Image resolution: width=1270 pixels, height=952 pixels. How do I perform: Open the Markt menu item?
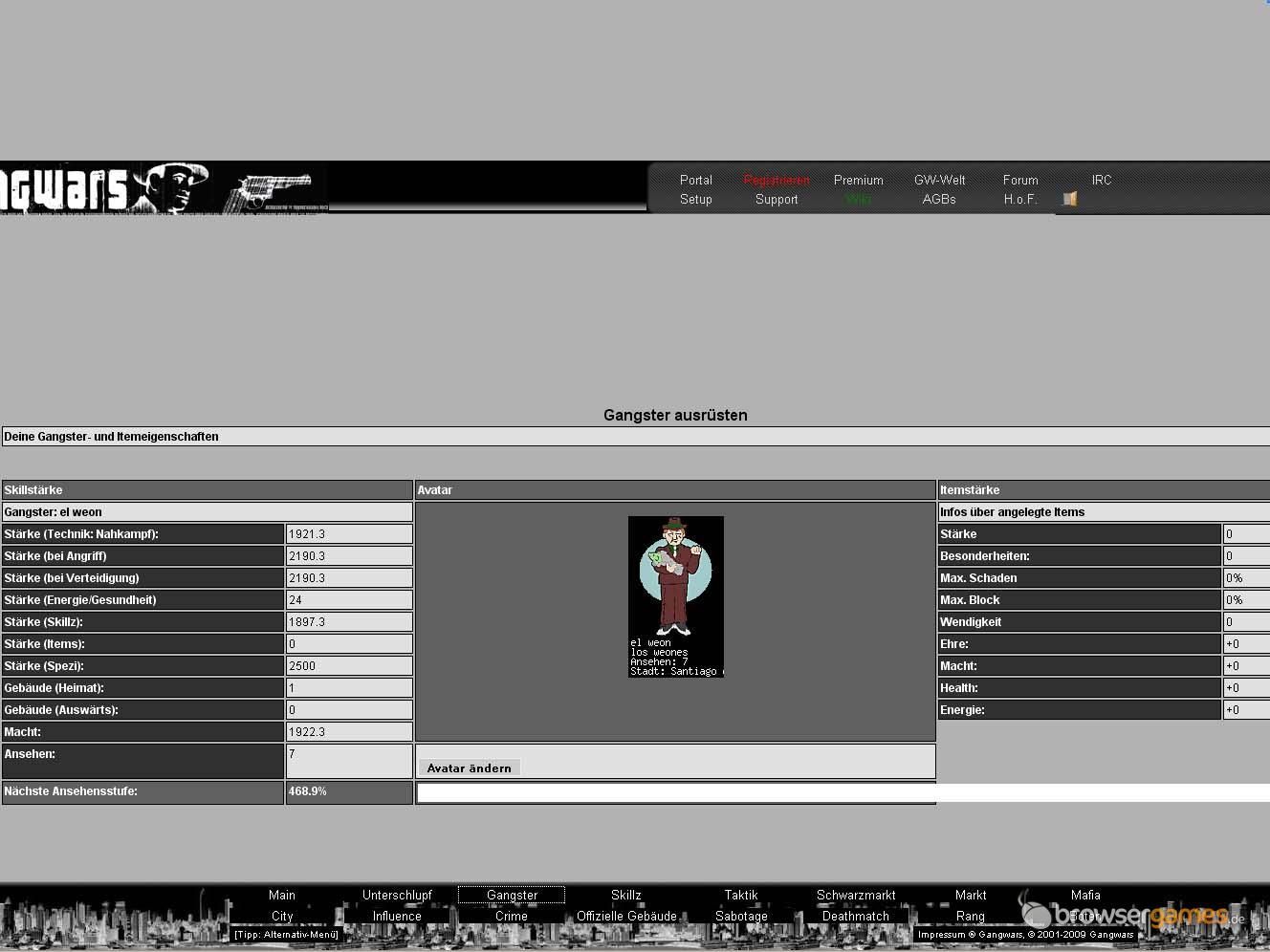[x=971, y=895]
